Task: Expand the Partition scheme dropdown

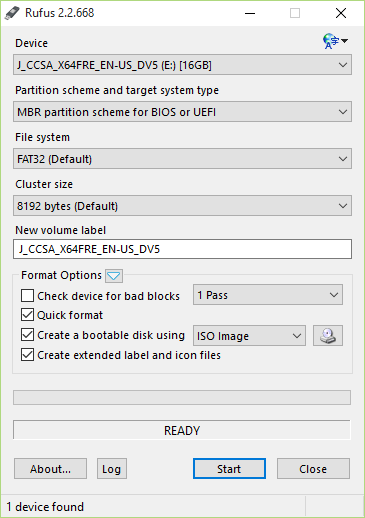Action: tap(182, 112)
